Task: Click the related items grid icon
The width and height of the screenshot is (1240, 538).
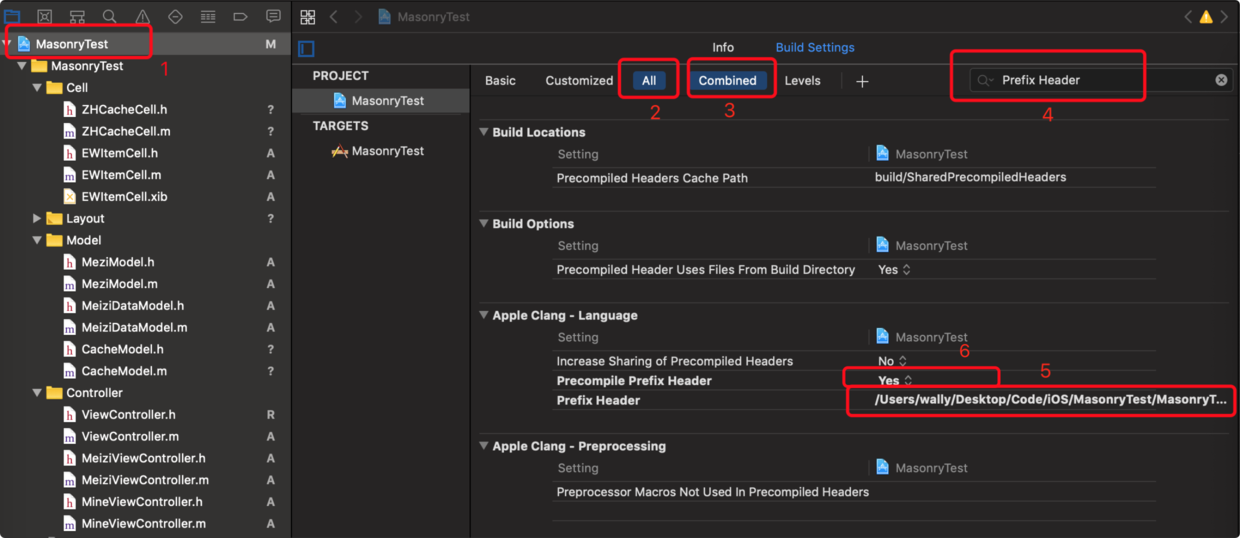Action: pos(308,17)
